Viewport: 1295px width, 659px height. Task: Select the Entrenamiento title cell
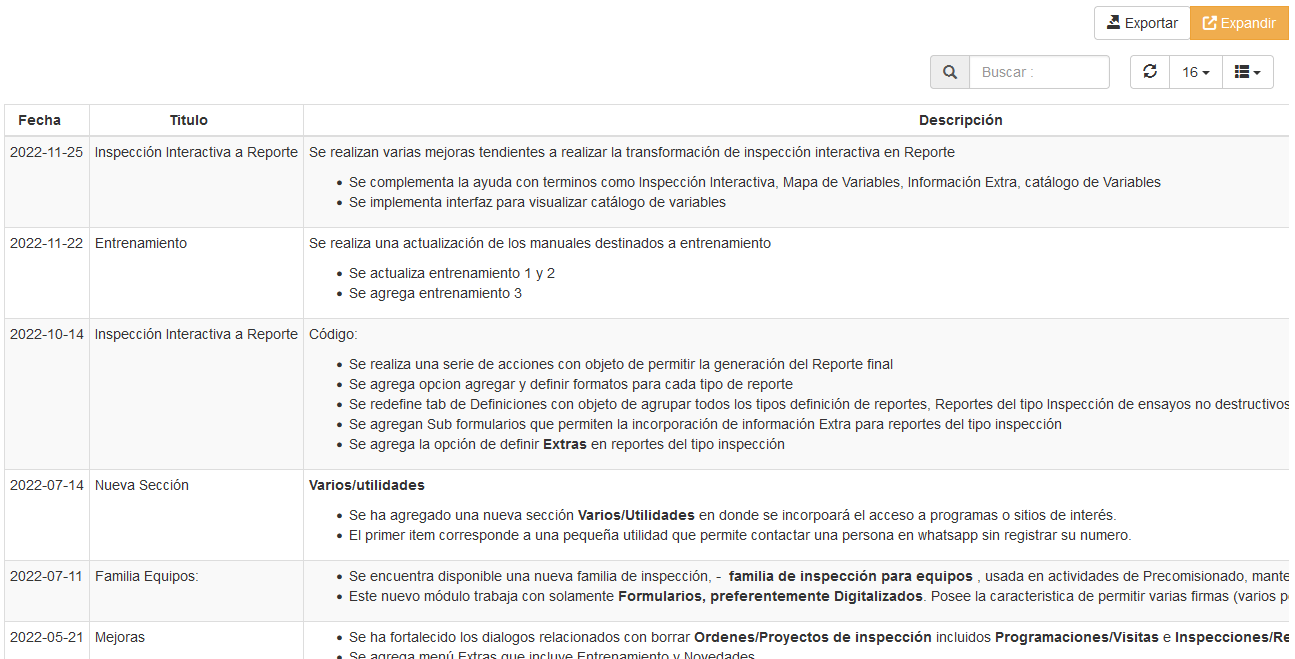pyautogui.click(x=141, y=244)
